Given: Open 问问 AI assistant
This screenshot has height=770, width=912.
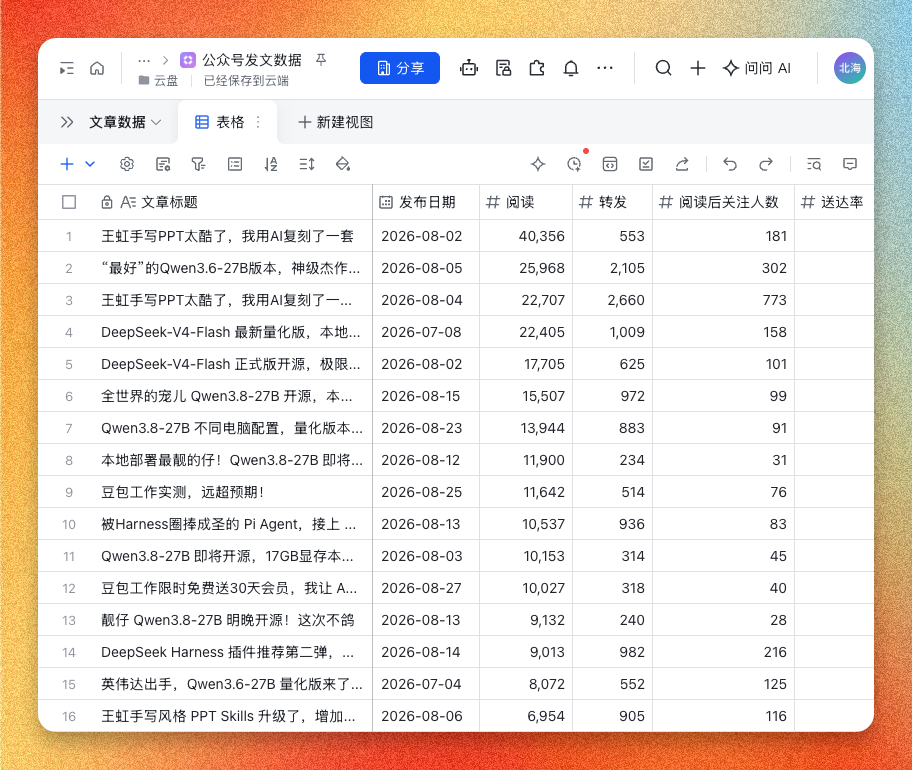Looking at the screenshot, I should tap(757, 68).
